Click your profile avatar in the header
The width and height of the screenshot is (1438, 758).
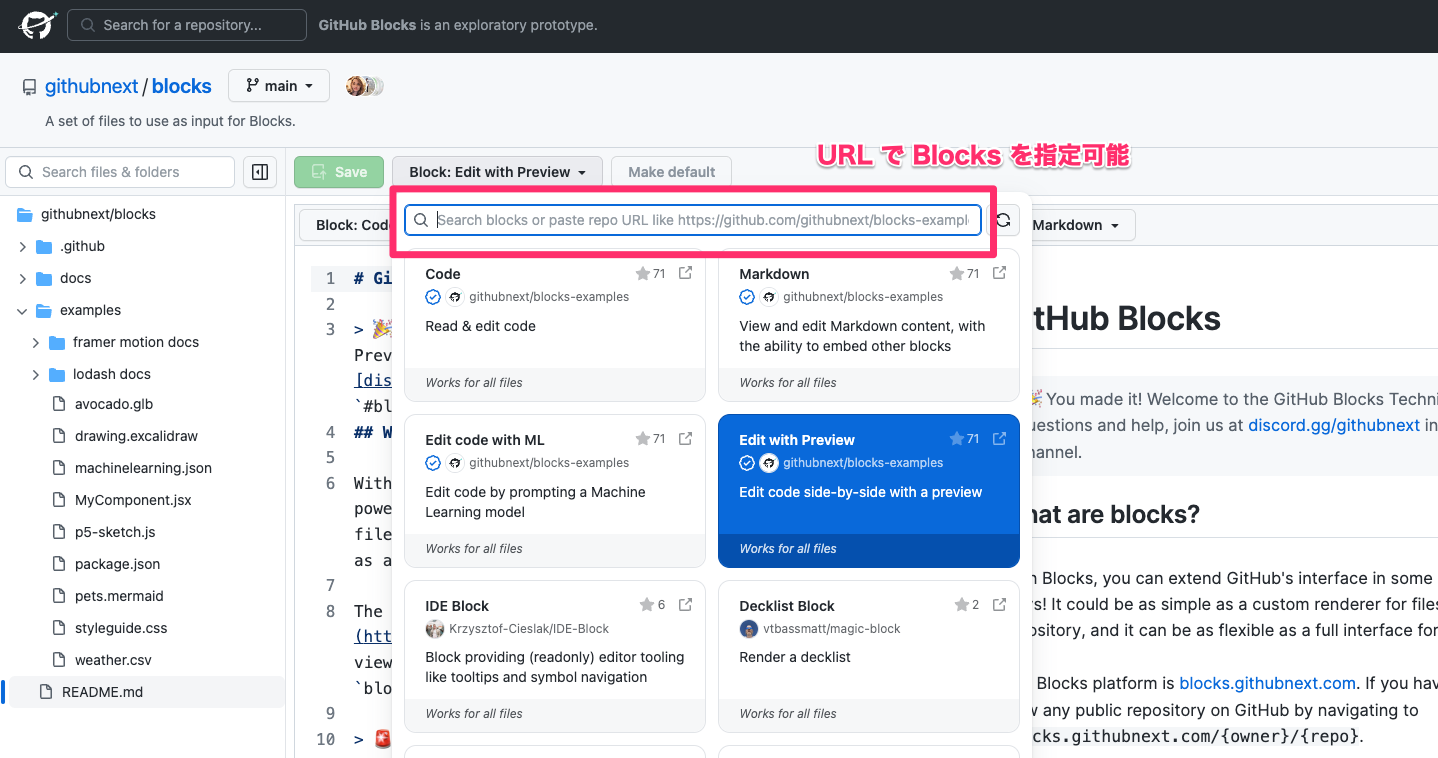click(357, 85)
